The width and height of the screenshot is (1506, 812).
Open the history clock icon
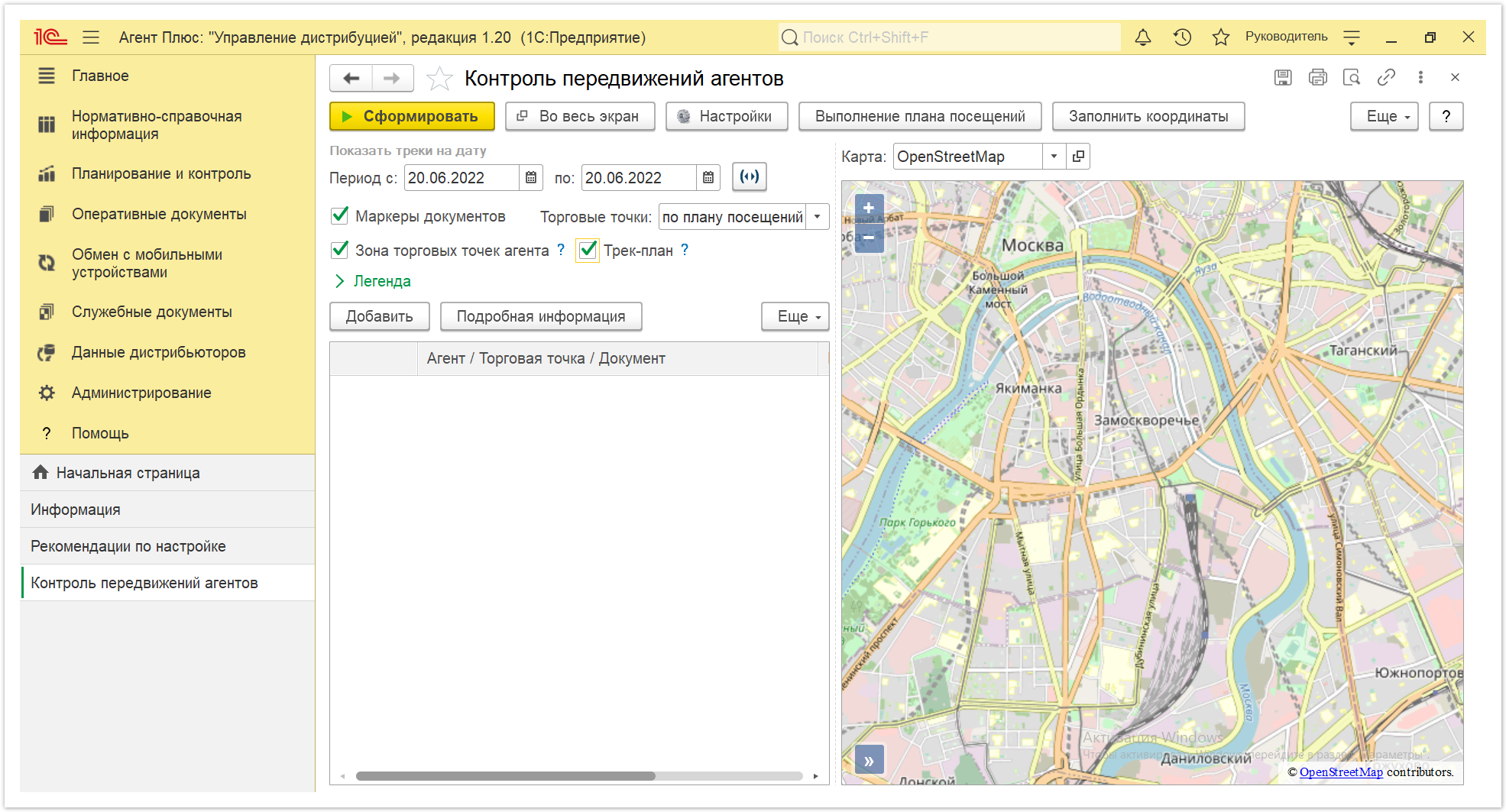click(1182, 37)
